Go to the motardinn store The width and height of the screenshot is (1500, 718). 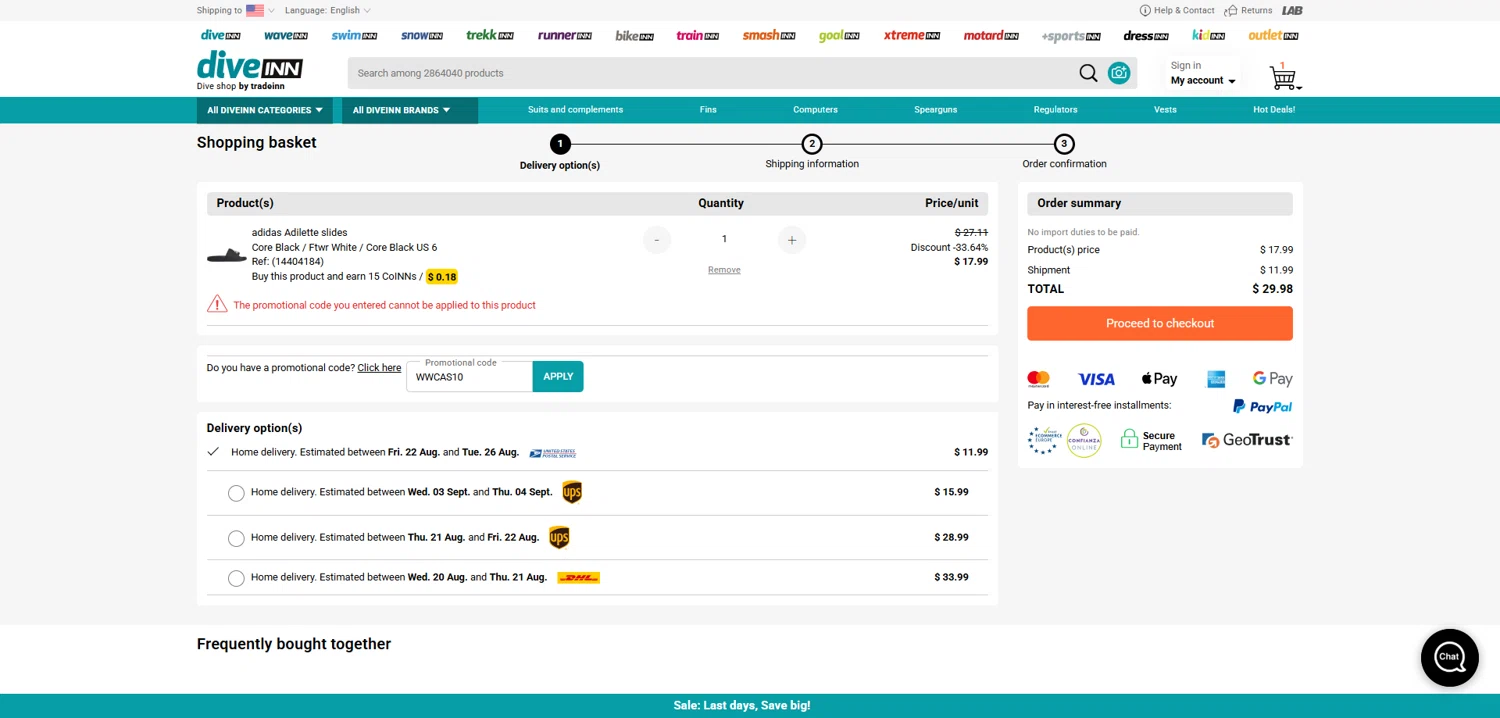click(x=990, y=35)
